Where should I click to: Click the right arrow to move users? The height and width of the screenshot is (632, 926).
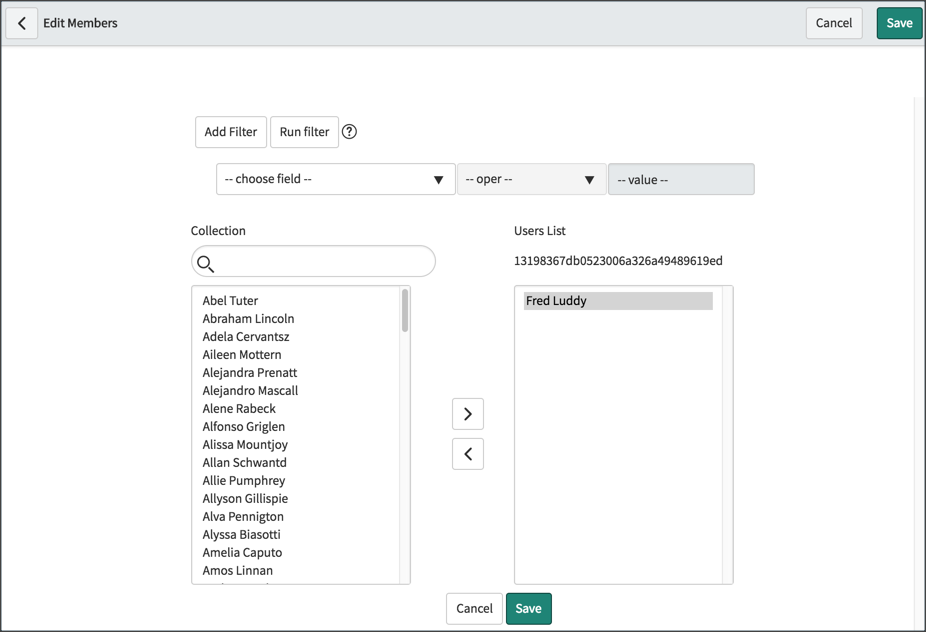point(468,413)
